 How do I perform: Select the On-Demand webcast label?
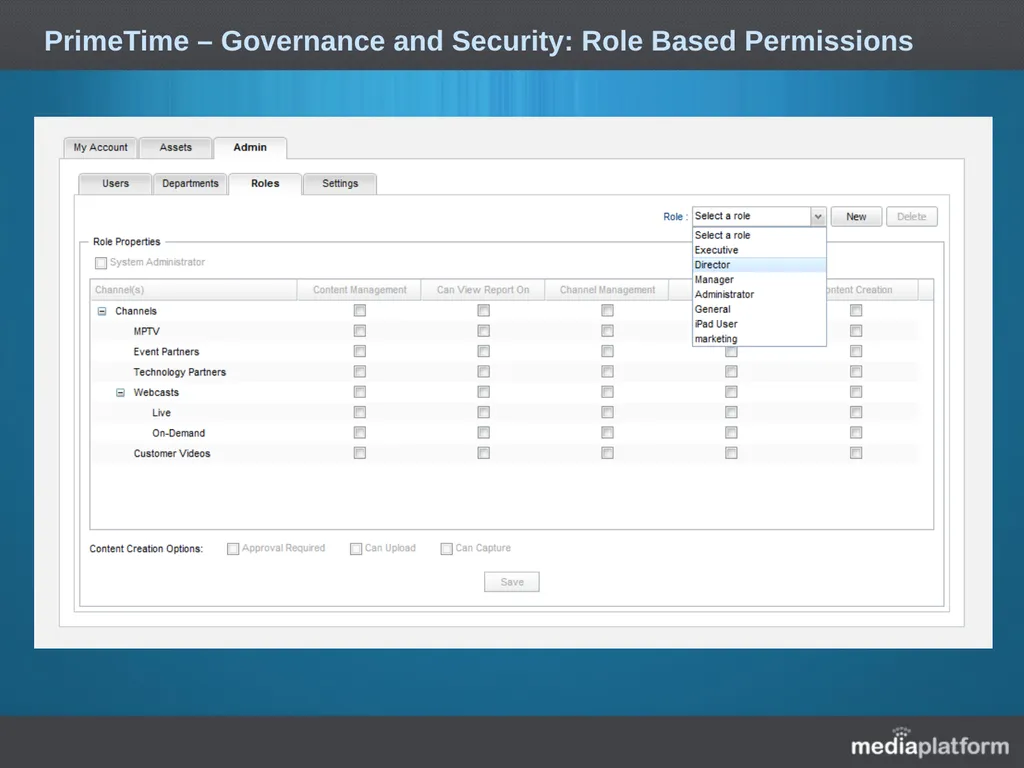pos(178,433)
